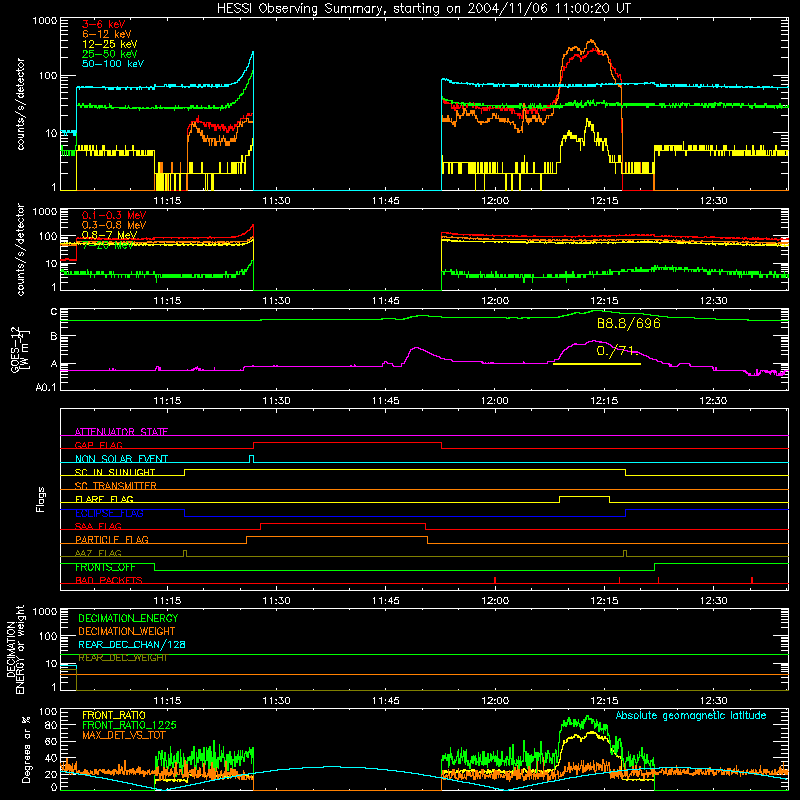This screenshot has height=800, width=800.
Task: Select the BAD_PACKETS flag label
Action: (x=109, y=580)
